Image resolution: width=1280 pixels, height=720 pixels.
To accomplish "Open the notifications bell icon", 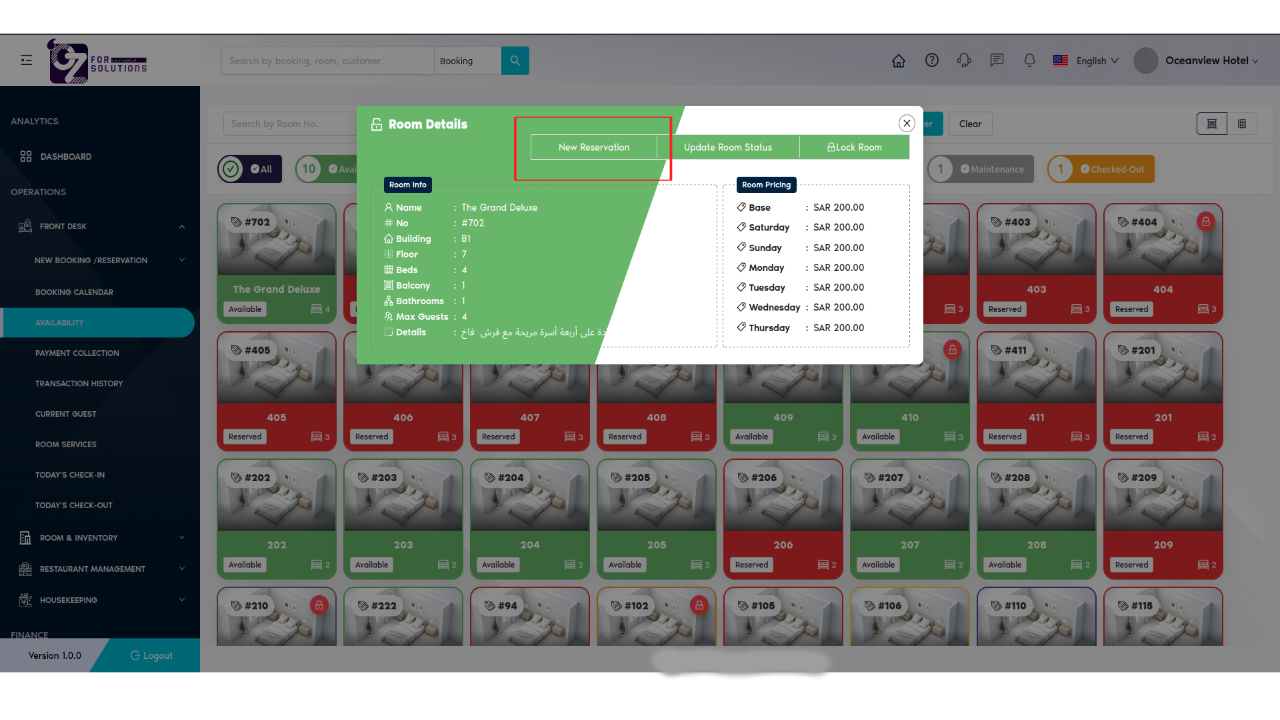I will (1030, 61).
